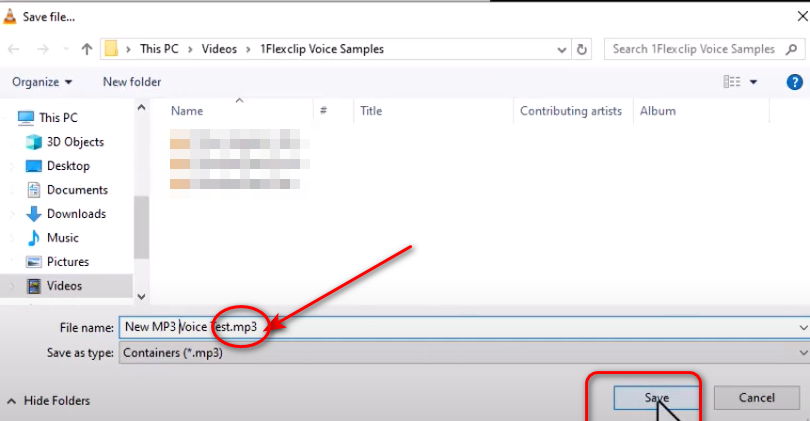The width and height of the screenshot is (810, 421).
Task: Open Desktop in the sidebar
Action: [x=68, y=166]
